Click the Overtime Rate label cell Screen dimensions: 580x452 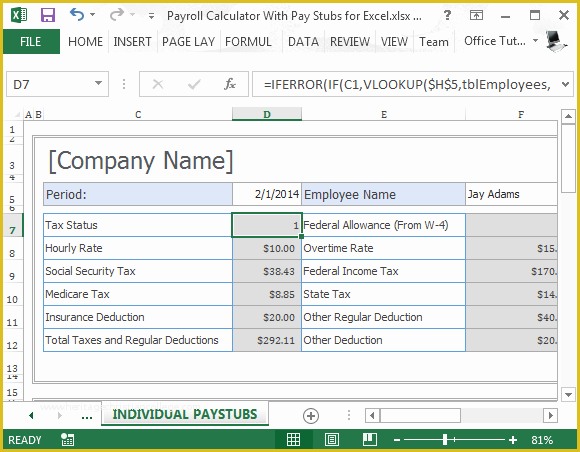point(384,248)
